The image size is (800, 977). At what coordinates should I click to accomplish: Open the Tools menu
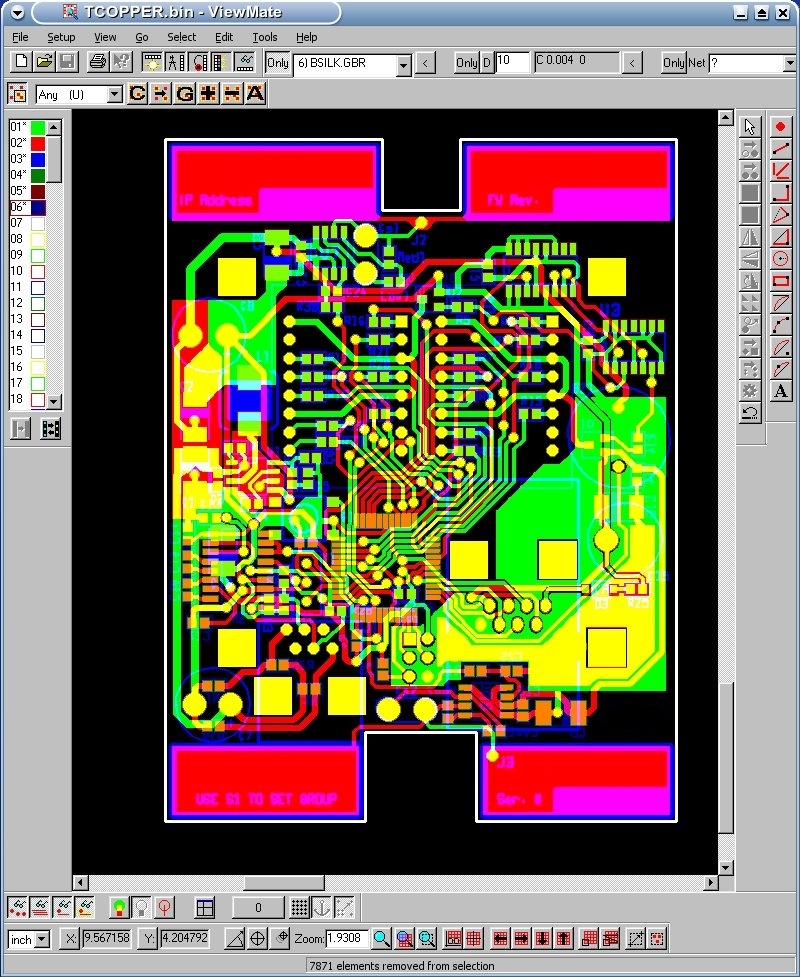tap(265, 37)
